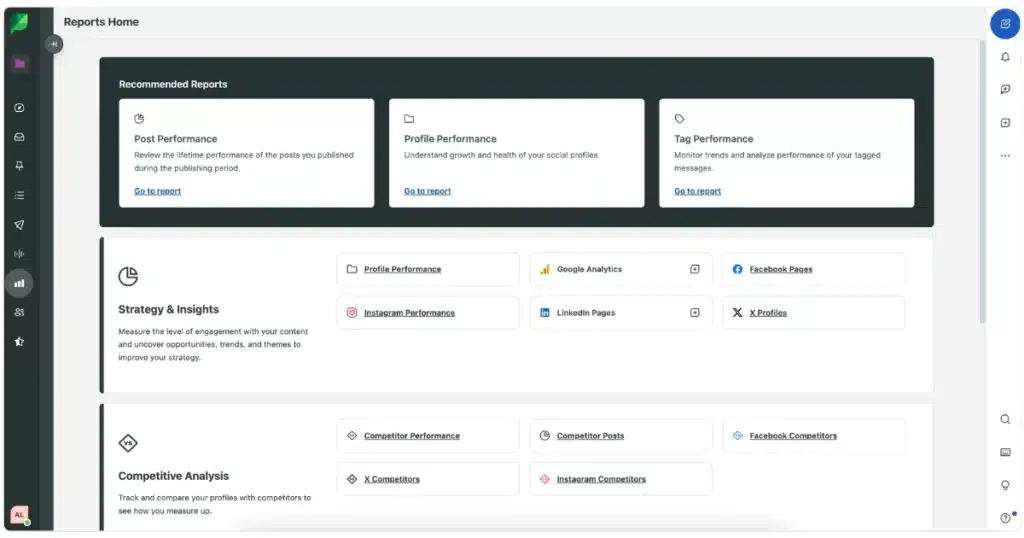The image size is (1024, 538).
Task: Click the Recommended Reports heading
Action: 173,84
